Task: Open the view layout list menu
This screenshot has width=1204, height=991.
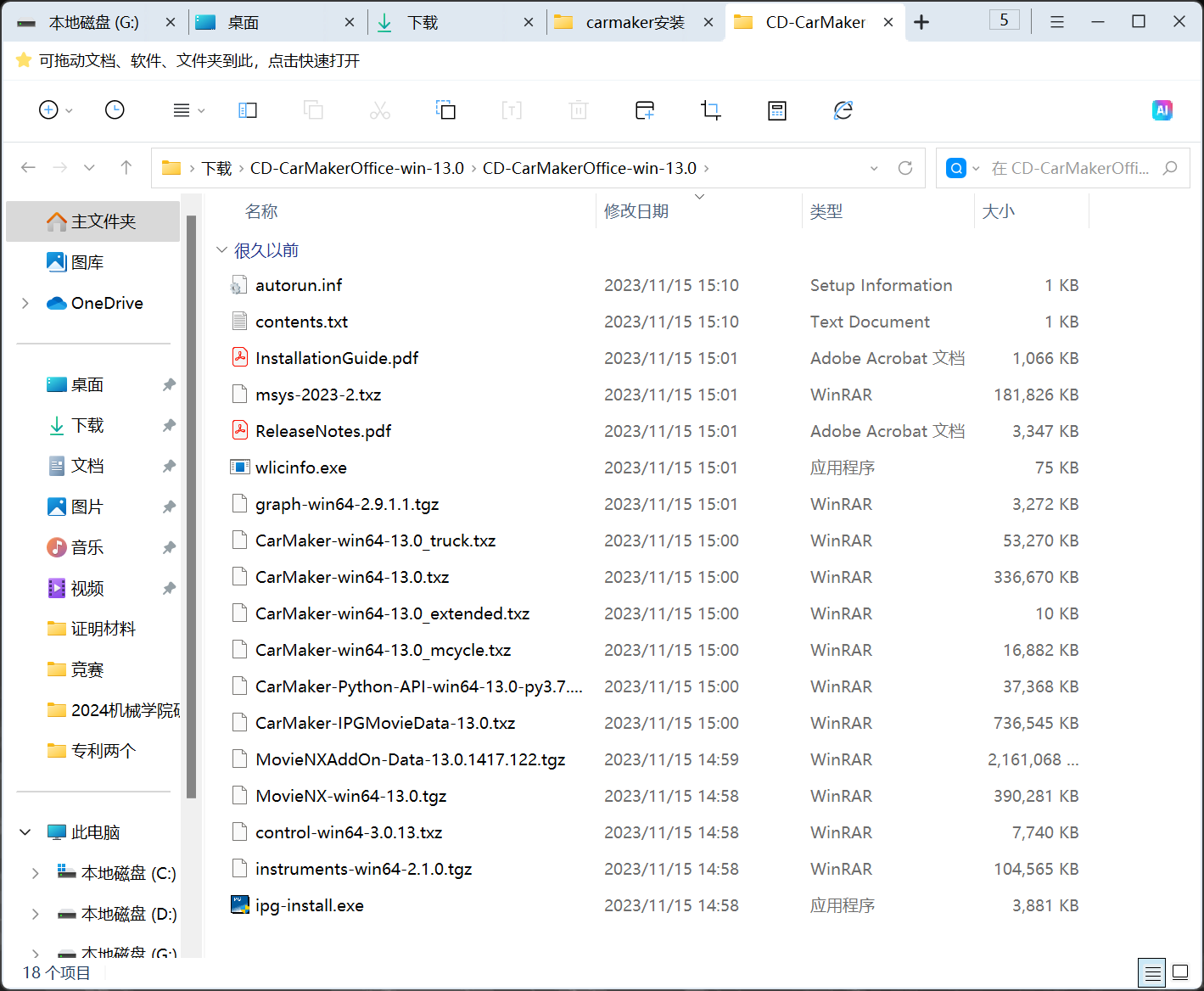Action: coord(188,110)
